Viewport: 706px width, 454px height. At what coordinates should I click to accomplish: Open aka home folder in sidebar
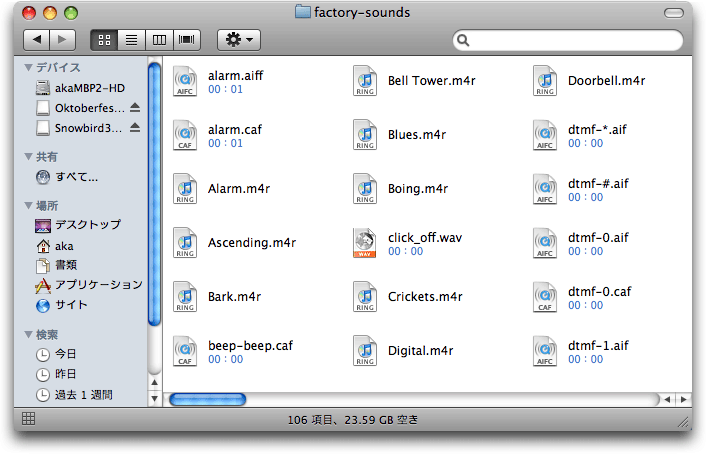click(x=54, y=246)
